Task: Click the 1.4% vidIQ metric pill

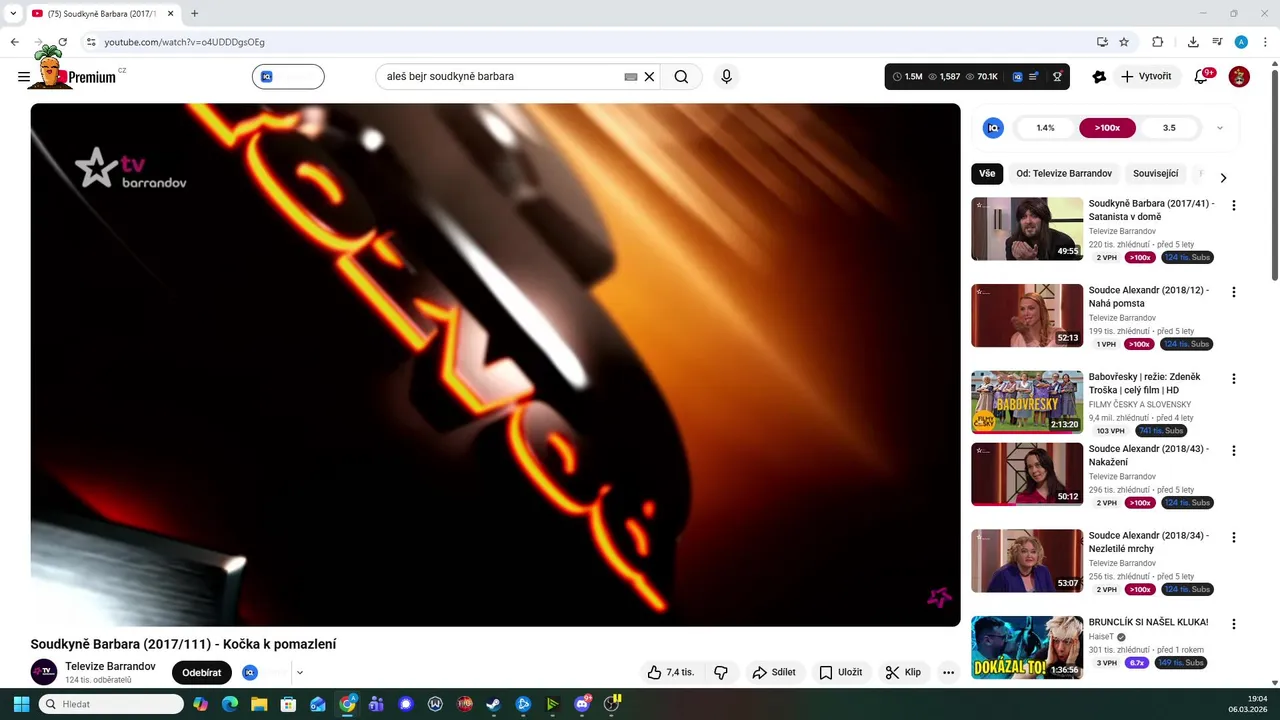Action: 1045,128
